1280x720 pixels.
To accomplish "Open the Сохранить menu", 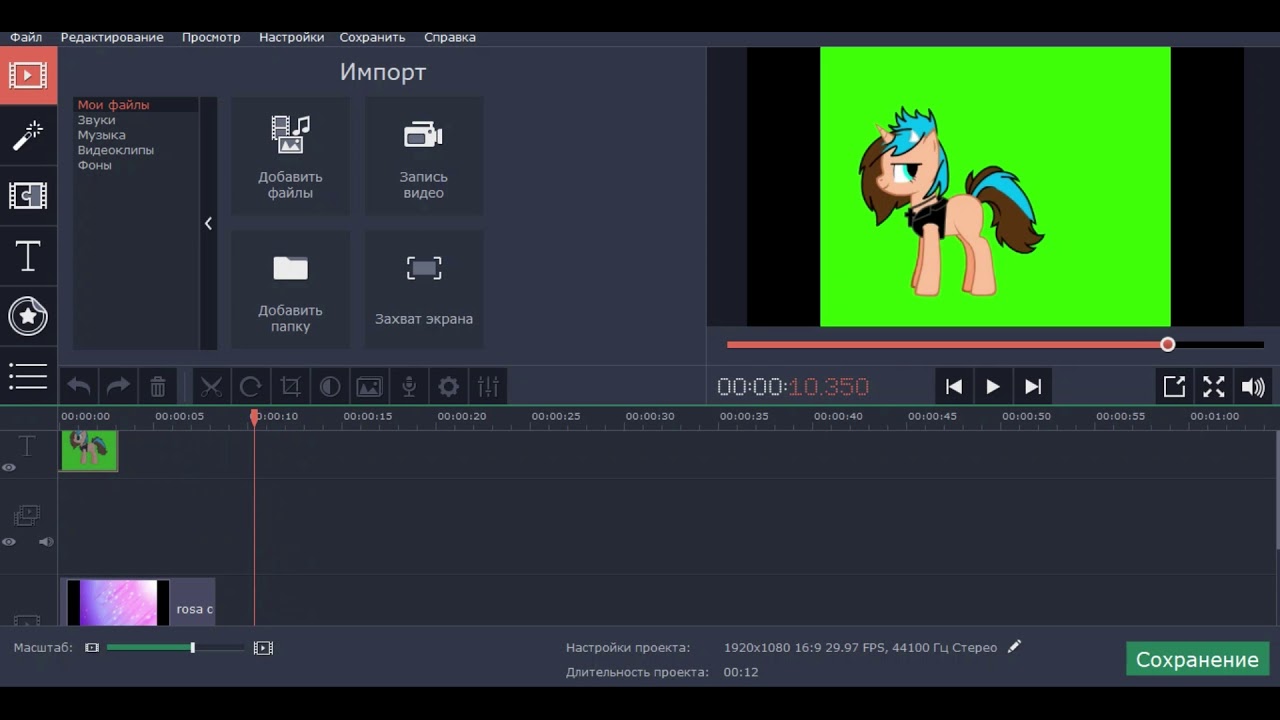I will pos(372,37).
